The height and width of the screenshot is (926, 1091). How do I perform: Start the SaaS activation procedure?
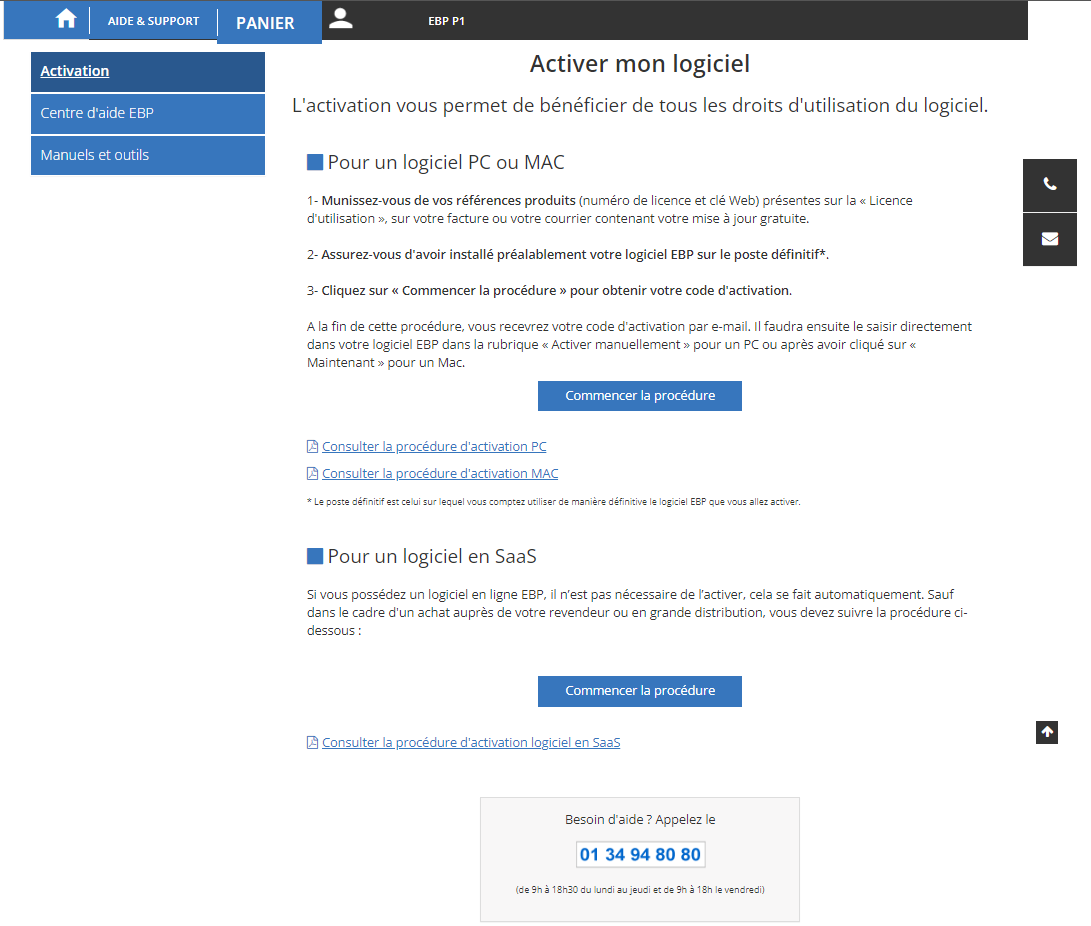(639, 691)
